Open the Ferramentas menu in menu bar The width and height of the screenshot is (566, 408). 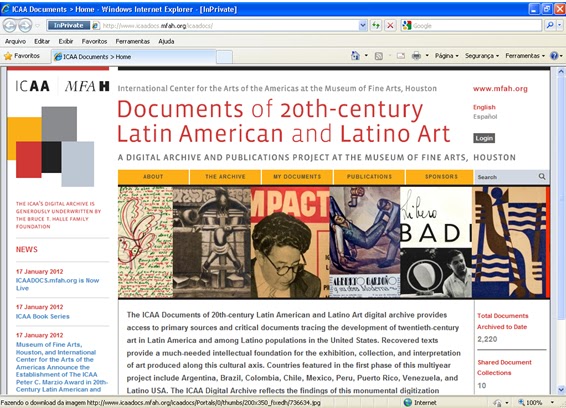pyautogui.click(x=132, y=41)
